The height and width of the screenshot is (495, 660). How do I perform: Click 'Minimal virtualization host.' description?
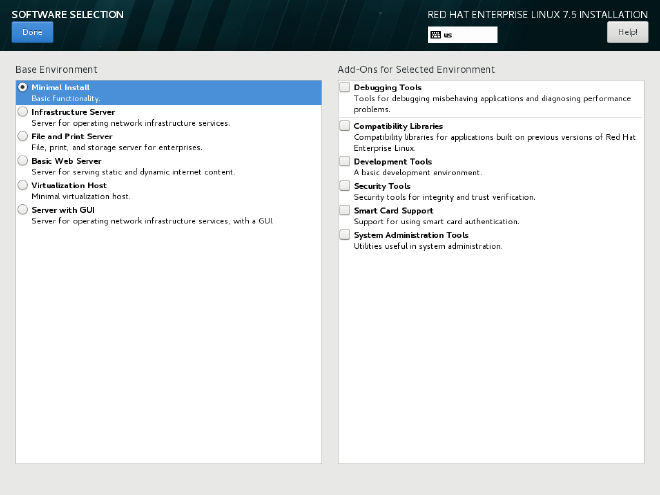coord(81,196)
